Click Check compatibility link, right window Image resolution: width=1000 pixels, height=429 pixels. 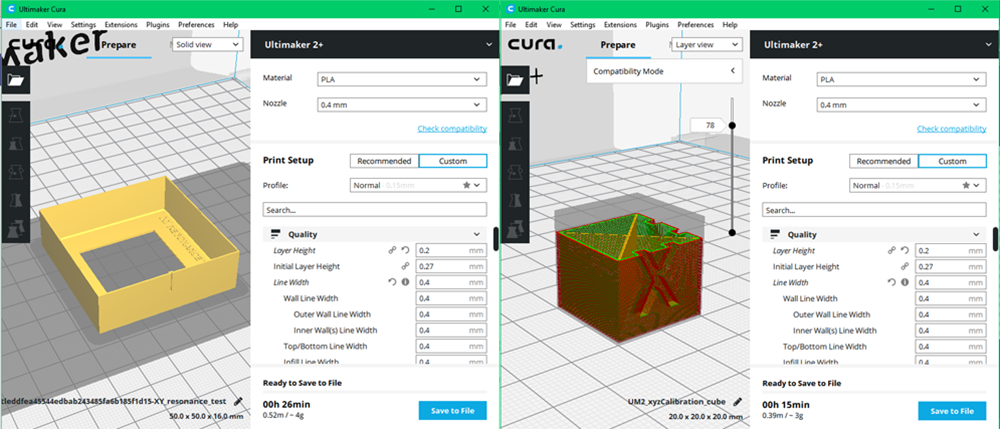[x=952, y=129]
